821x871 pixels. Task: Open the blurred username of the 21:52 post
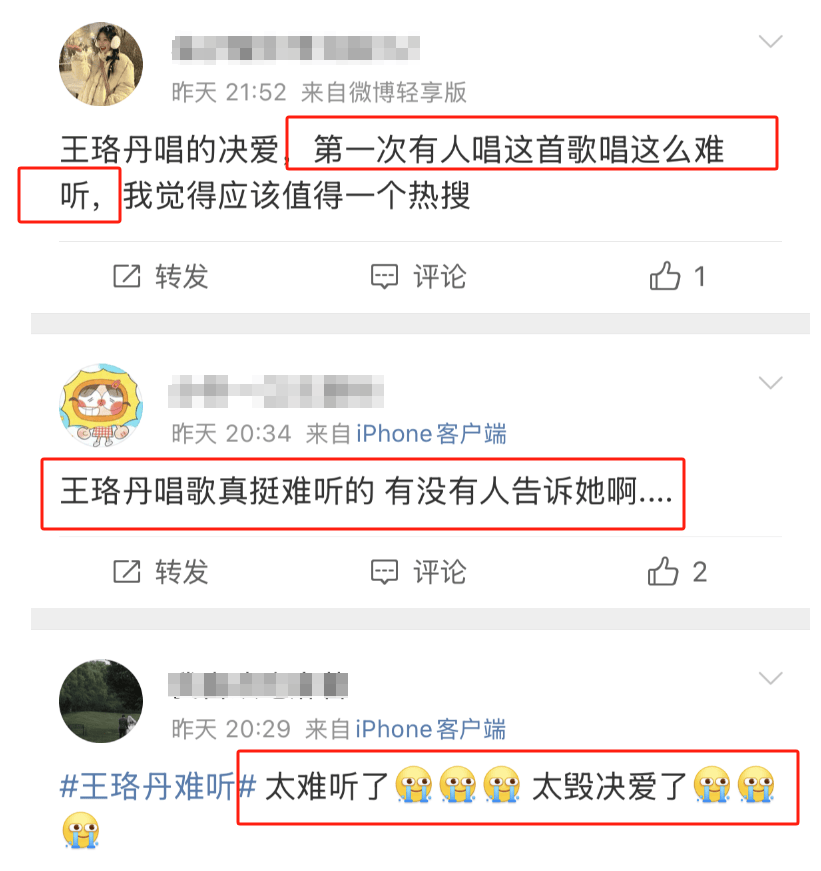click(296, 48)
